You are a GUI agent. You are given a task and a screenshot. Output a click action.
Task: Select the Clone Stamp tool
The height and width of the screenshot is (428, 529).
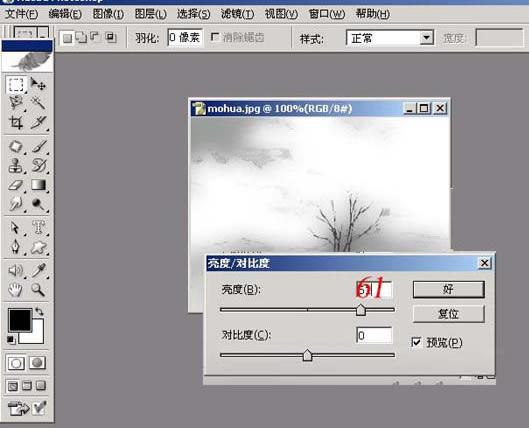pyautogui.click(x=16, y=166)
